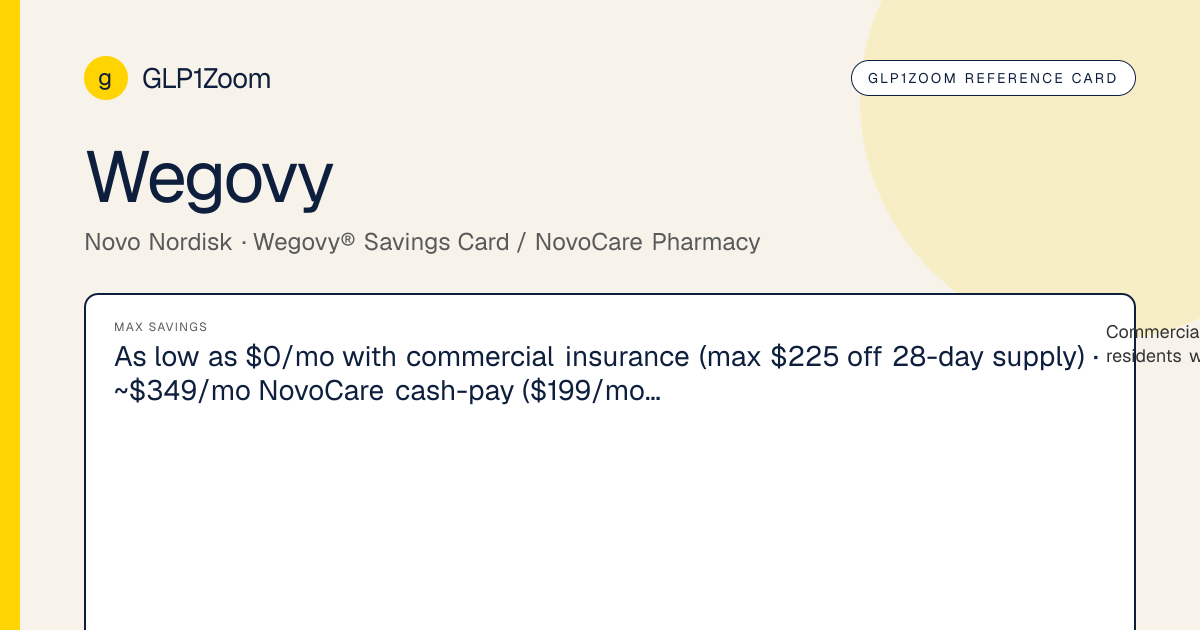
Task: Click the As low as $0/mo text
Action: tap(225, 357)
